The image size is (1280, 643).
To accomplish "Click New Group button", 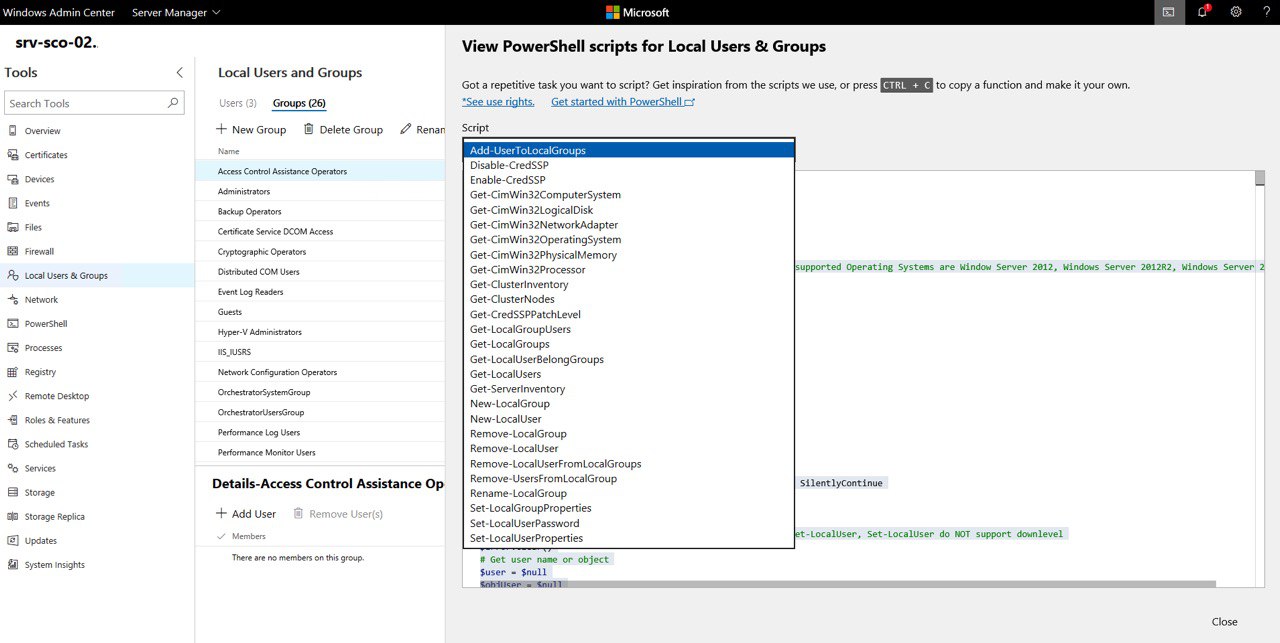I will click(251, 129).
